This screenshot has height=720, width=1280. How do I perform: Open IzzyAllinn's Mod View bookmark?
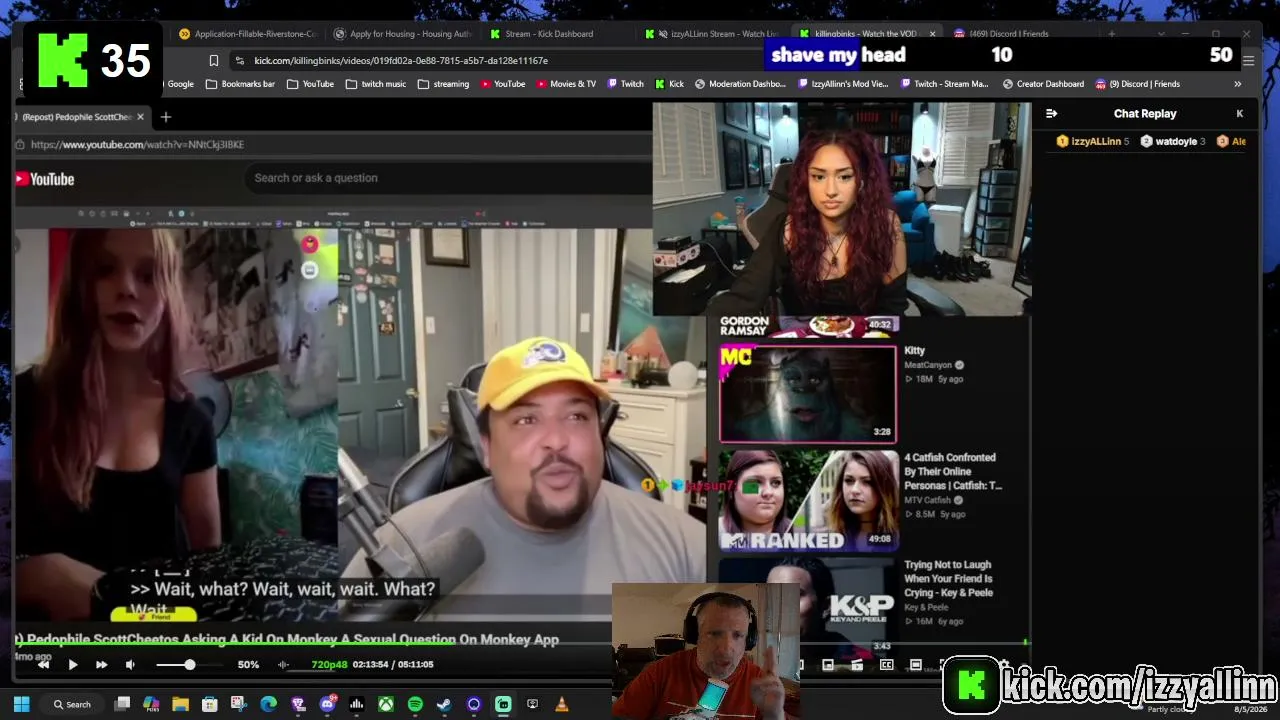843,84
